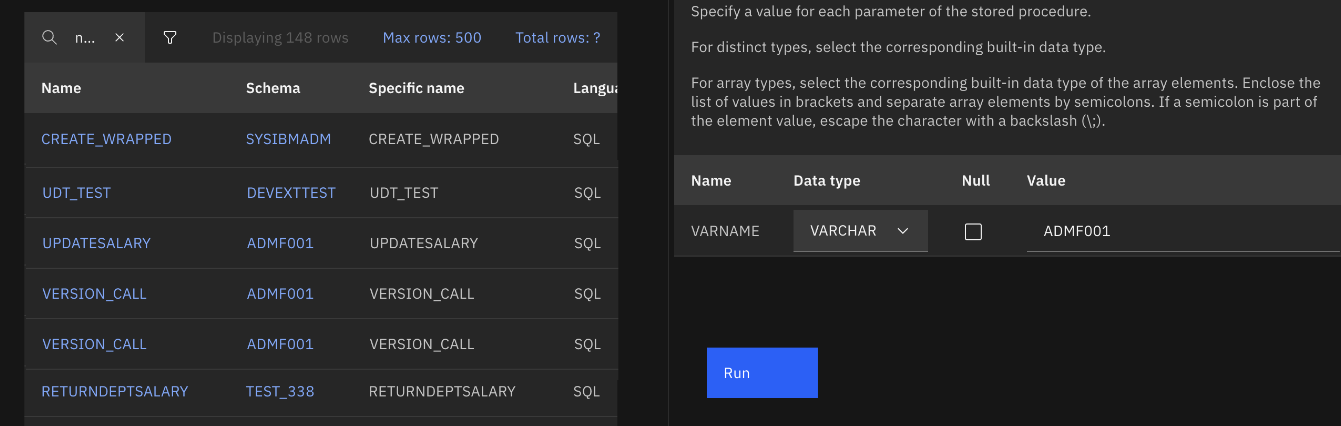Open the Max rows: 500 setting
Viewport: 1341px width, 426px height.
[x=431, y=38]
